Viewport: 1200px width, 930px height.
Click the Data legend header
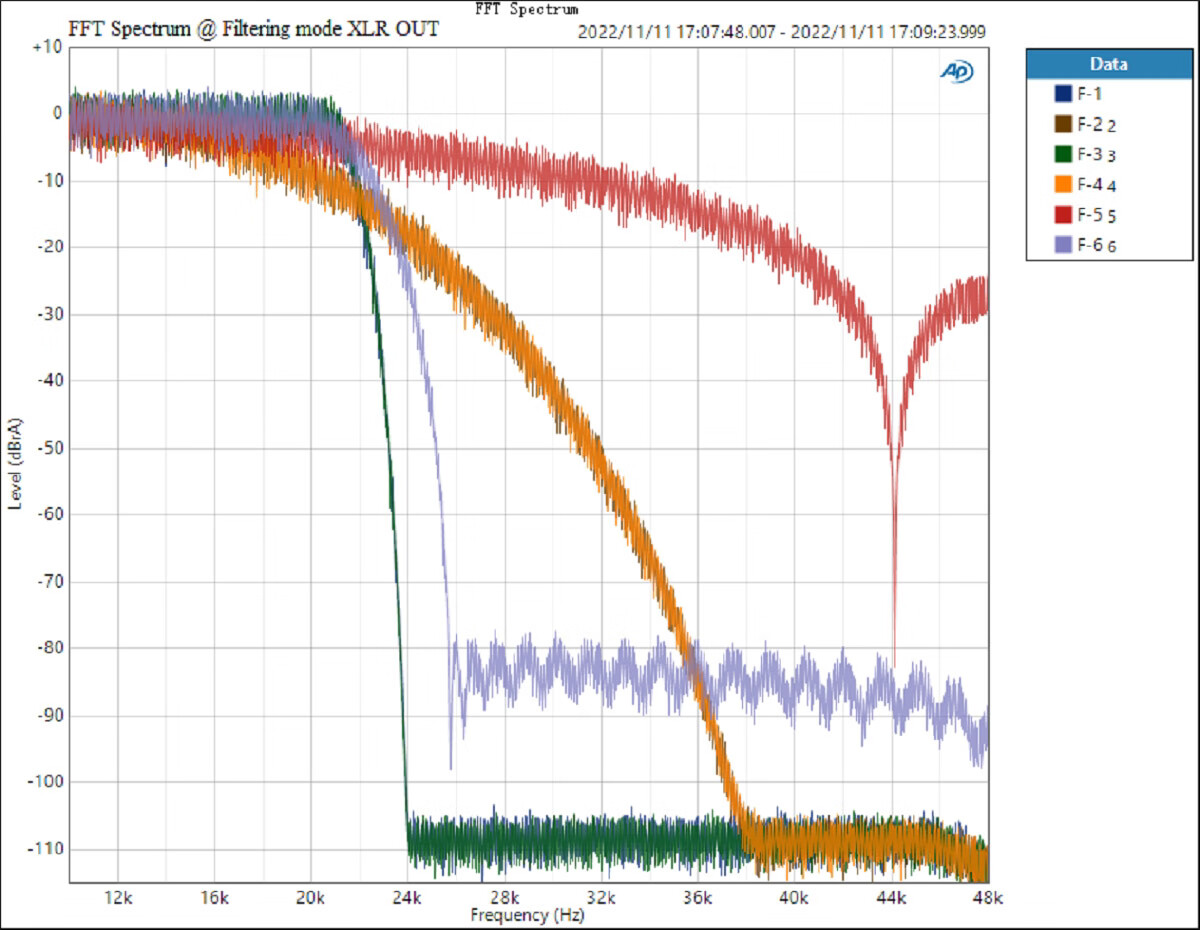[1108, 64]
